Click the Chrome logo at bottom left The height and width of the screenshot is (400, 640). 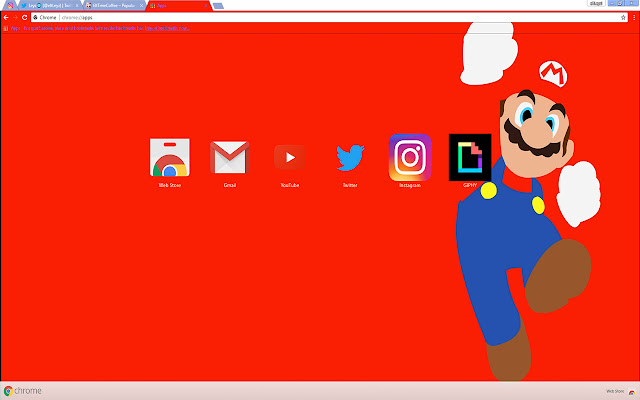point(23,391)
